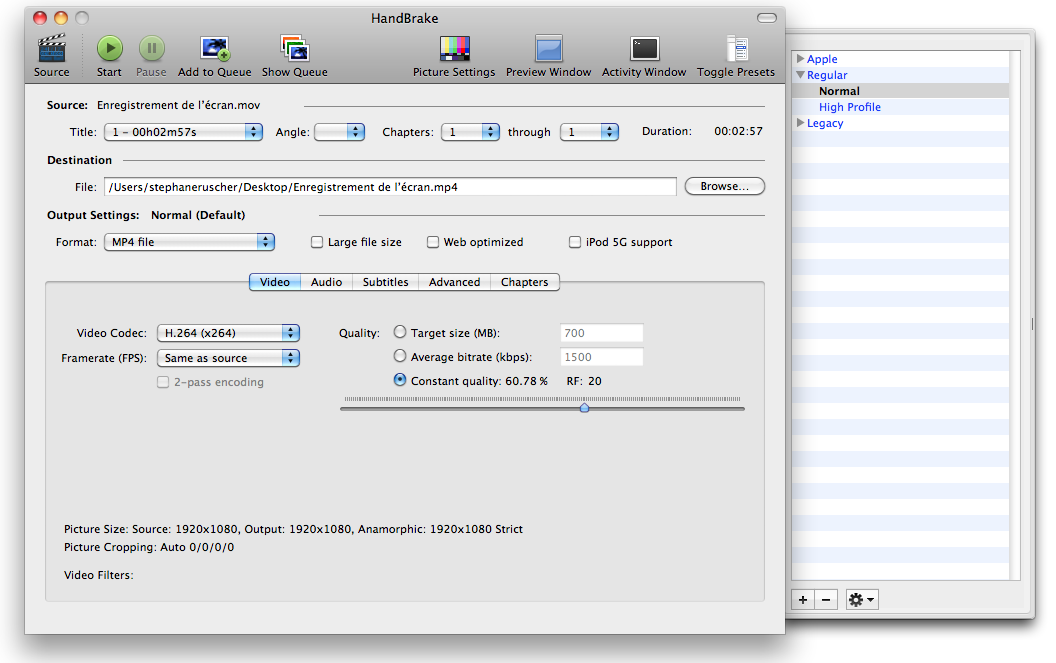Open the Format dropdown
Viewport: 1056px width, 663px height.
[189, 242]
